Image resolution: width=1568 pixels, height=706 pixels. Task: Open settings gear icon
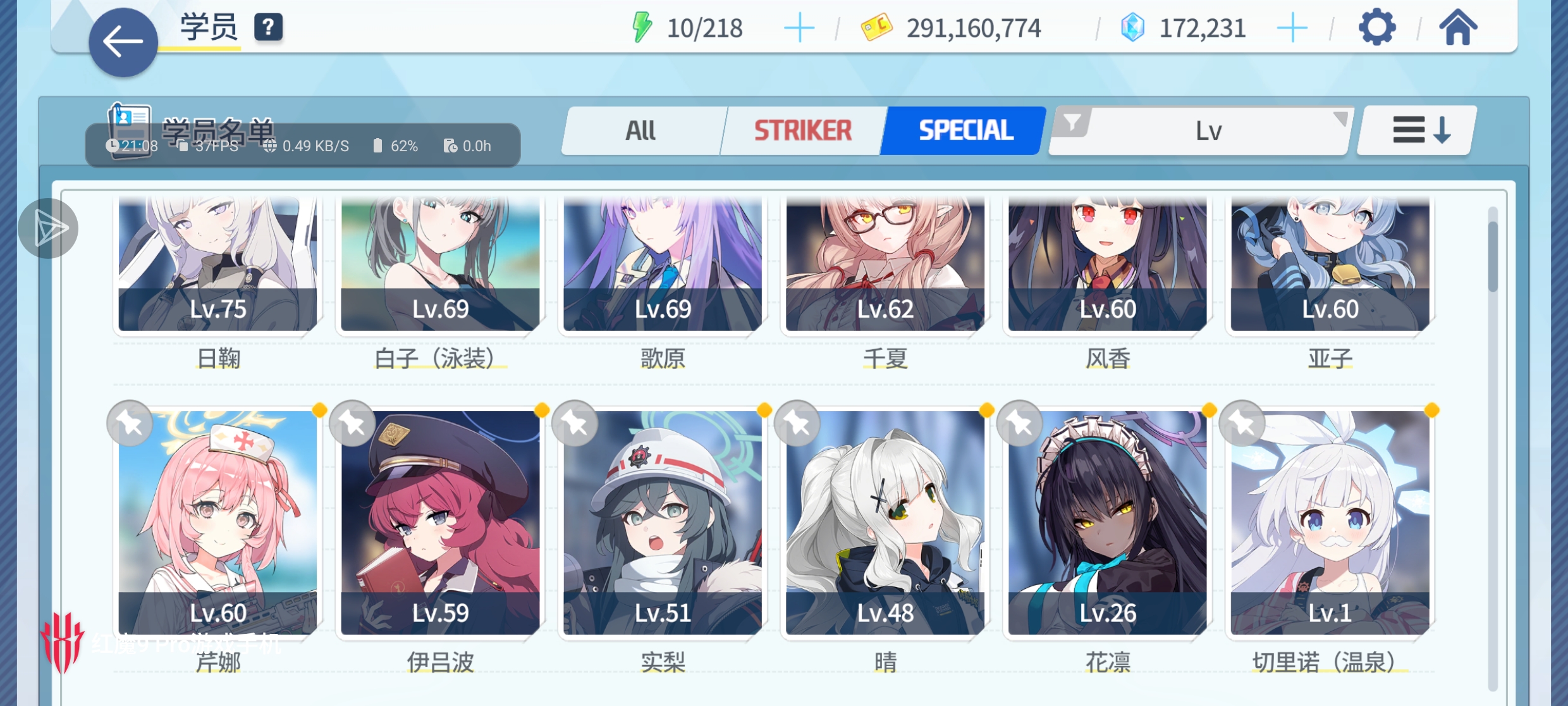pyautogui.click(x=1376, y=27)
